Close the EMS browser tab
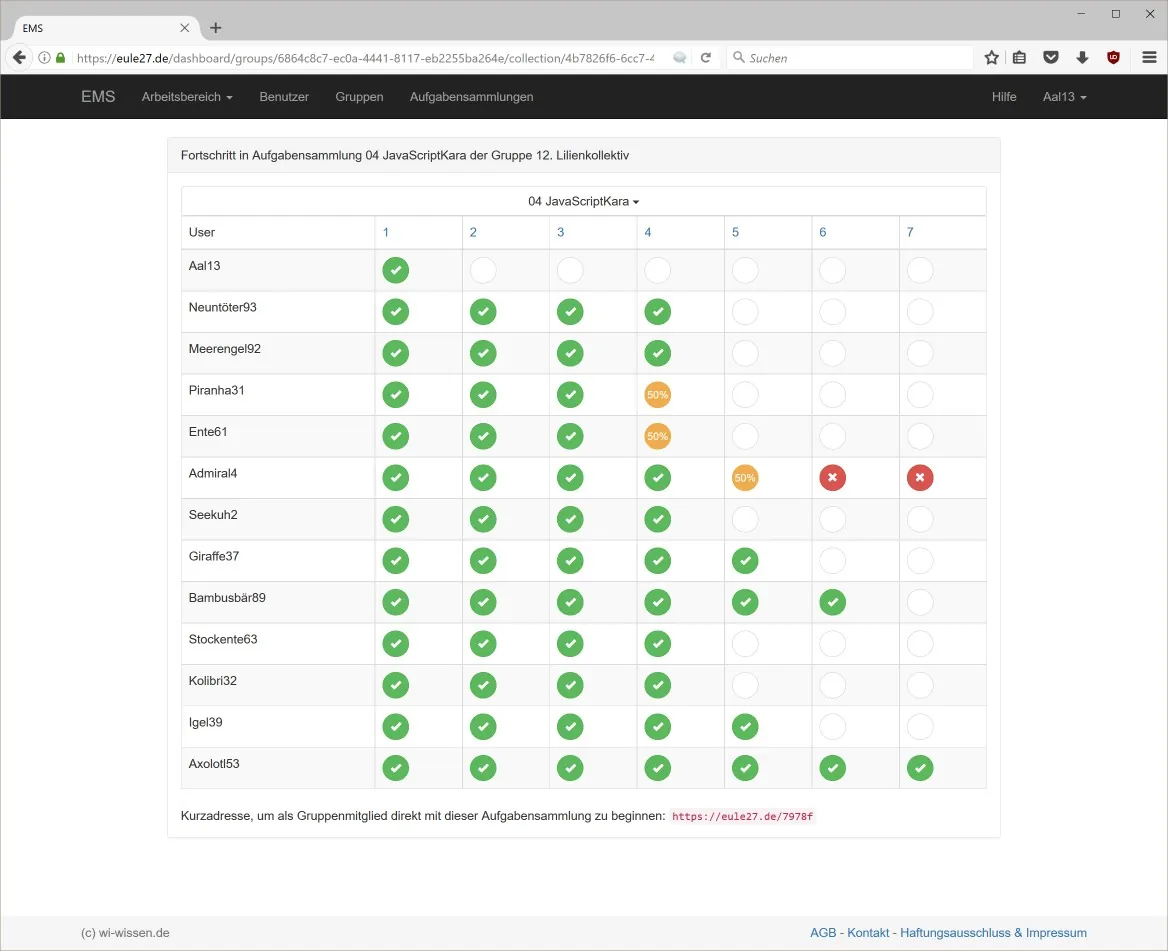 coord(185,28)
